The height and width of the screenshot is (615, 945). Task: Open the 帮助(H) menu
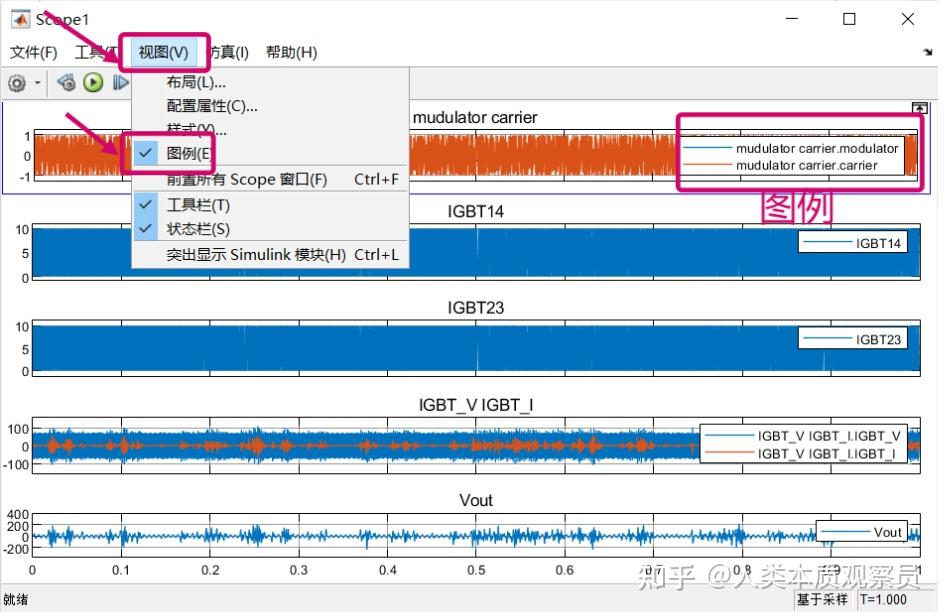pyautogui.click(x=292, y=52)
